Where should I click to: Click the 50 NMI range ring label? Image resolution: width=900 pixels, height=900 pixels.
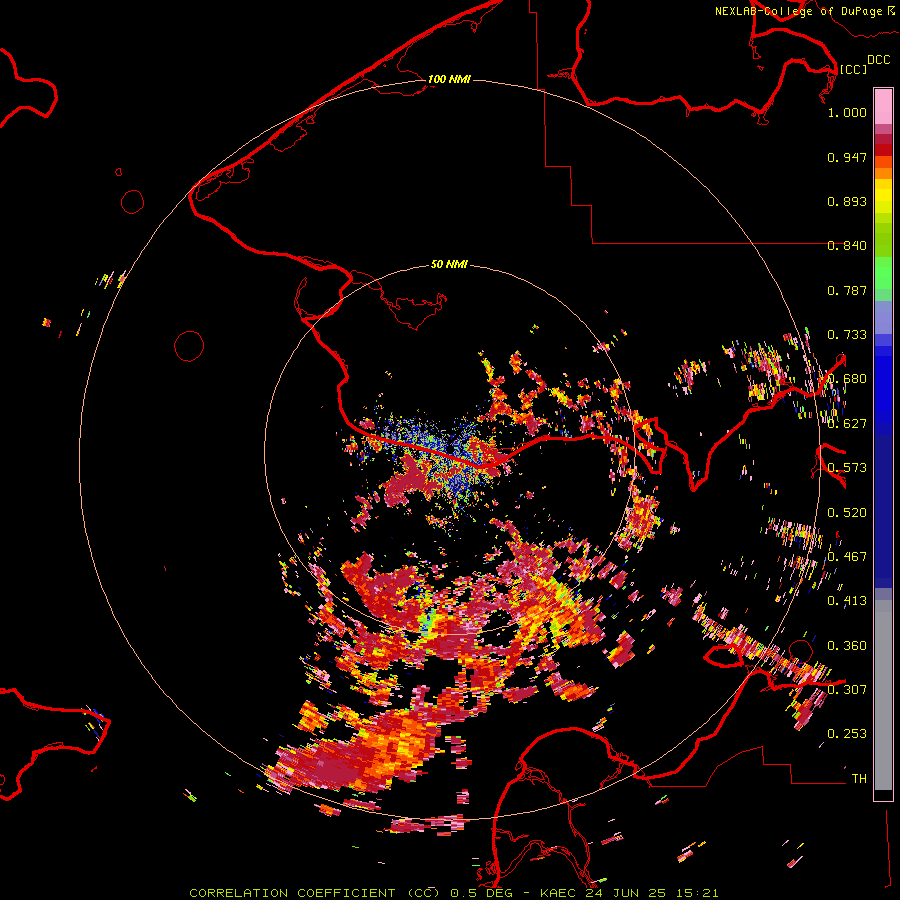click(449, 264)
